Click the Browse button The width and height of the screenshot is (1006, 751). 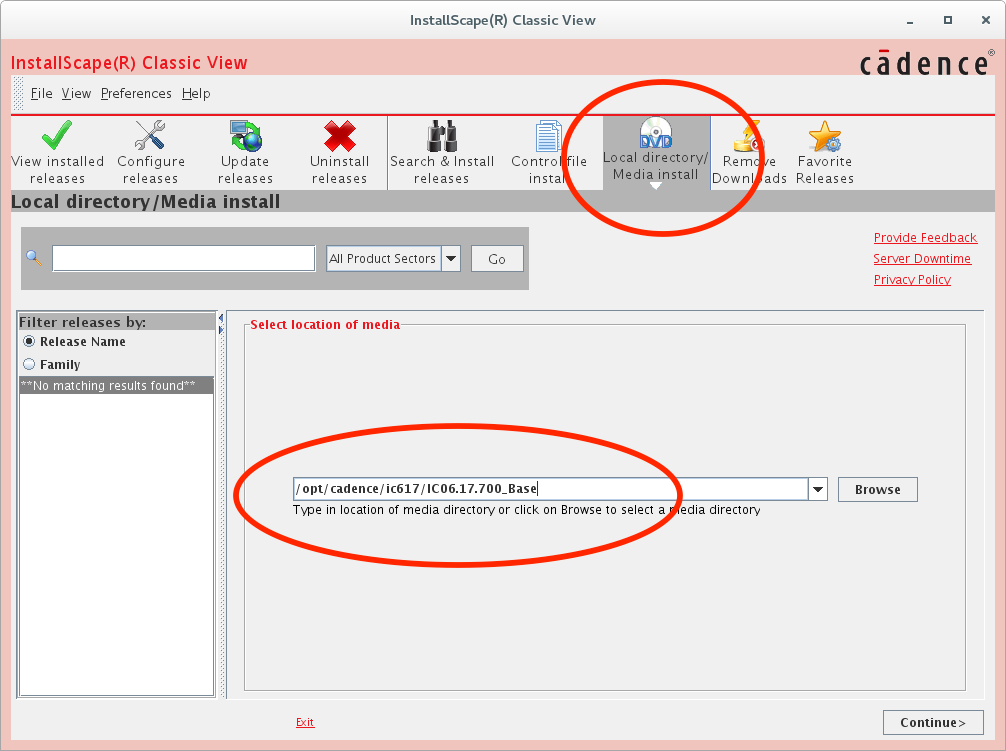click(878, 489)
